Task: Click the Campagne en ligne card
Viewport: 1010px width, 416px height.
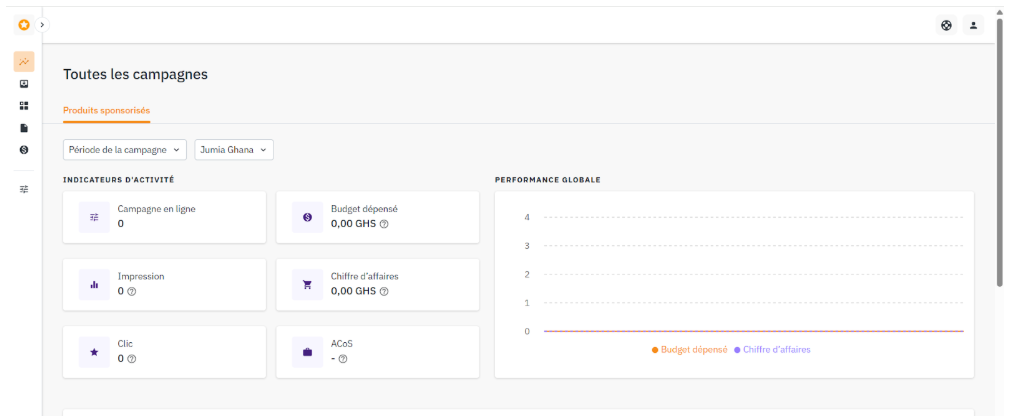Action: click(x=164, y=217)
